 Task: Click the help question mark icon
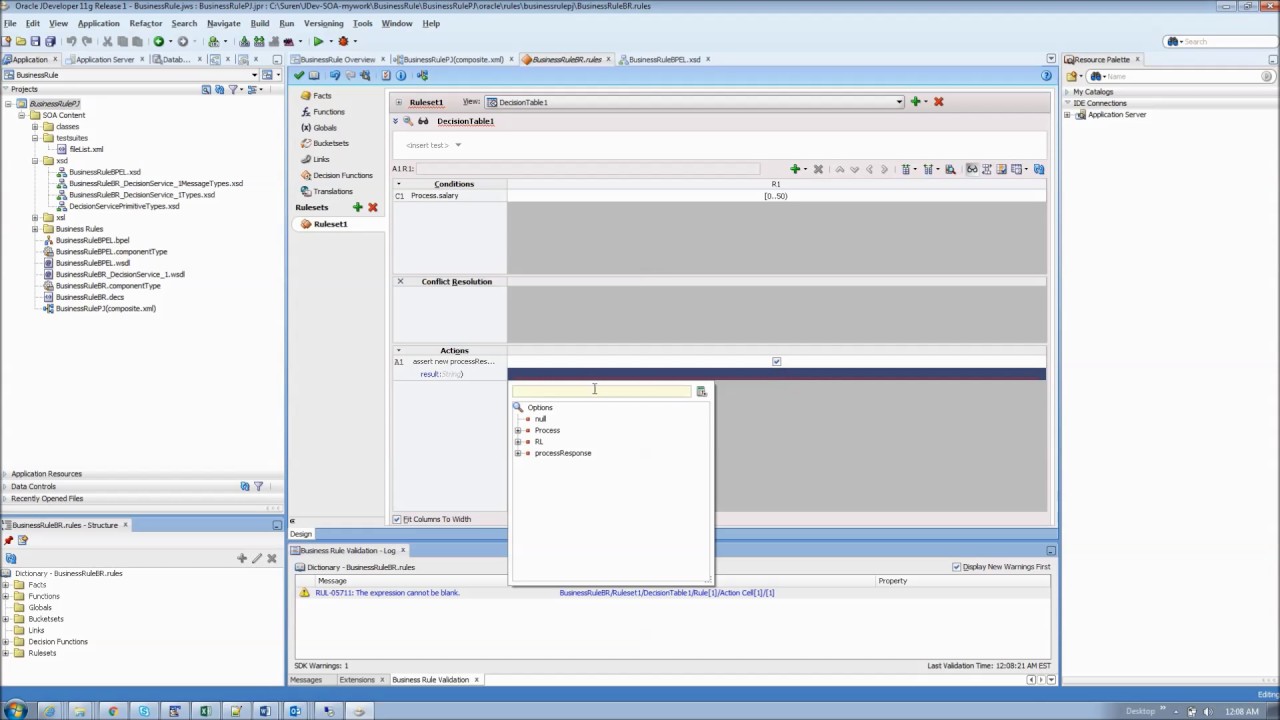(1046, 76)
